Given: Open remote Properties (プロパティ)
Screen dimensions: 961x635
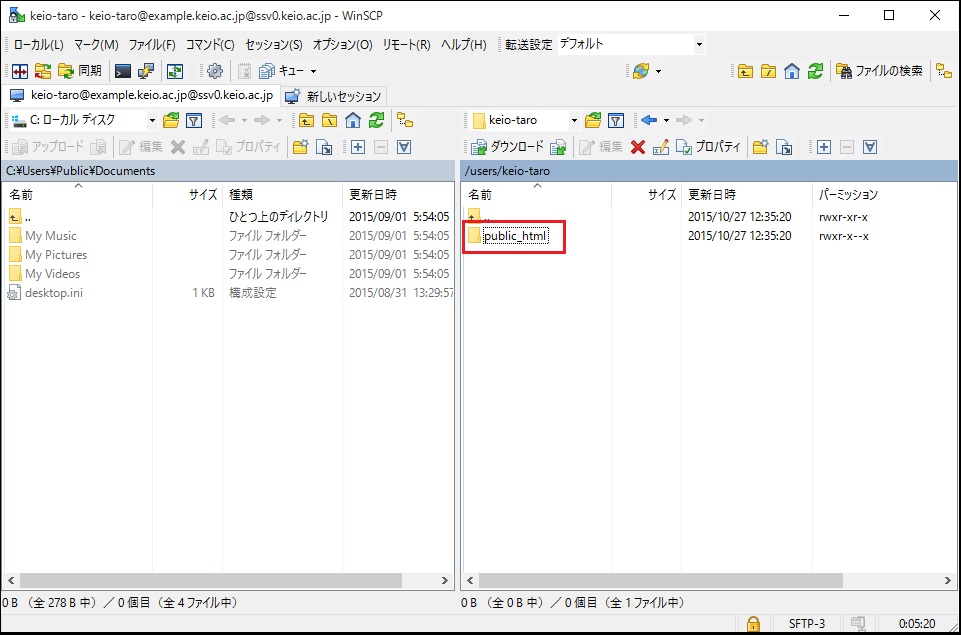Looking at the screenshot, I should coord(708,147).
